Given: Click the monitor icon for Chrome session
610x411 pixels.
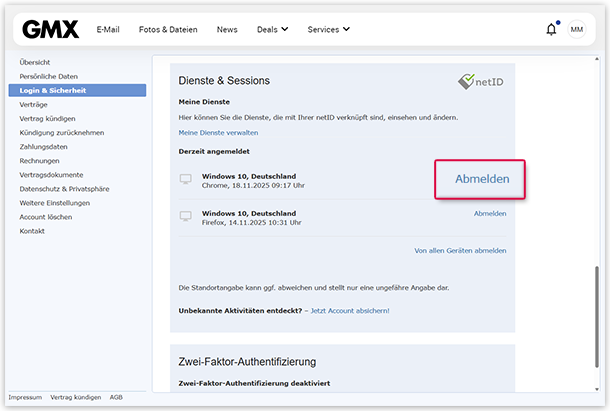Looking at the screenshot, I should 184,179.
